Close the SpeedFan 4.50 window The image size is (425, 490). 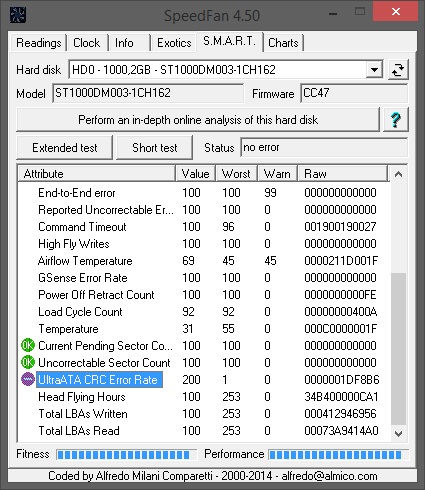pos(396,12)
